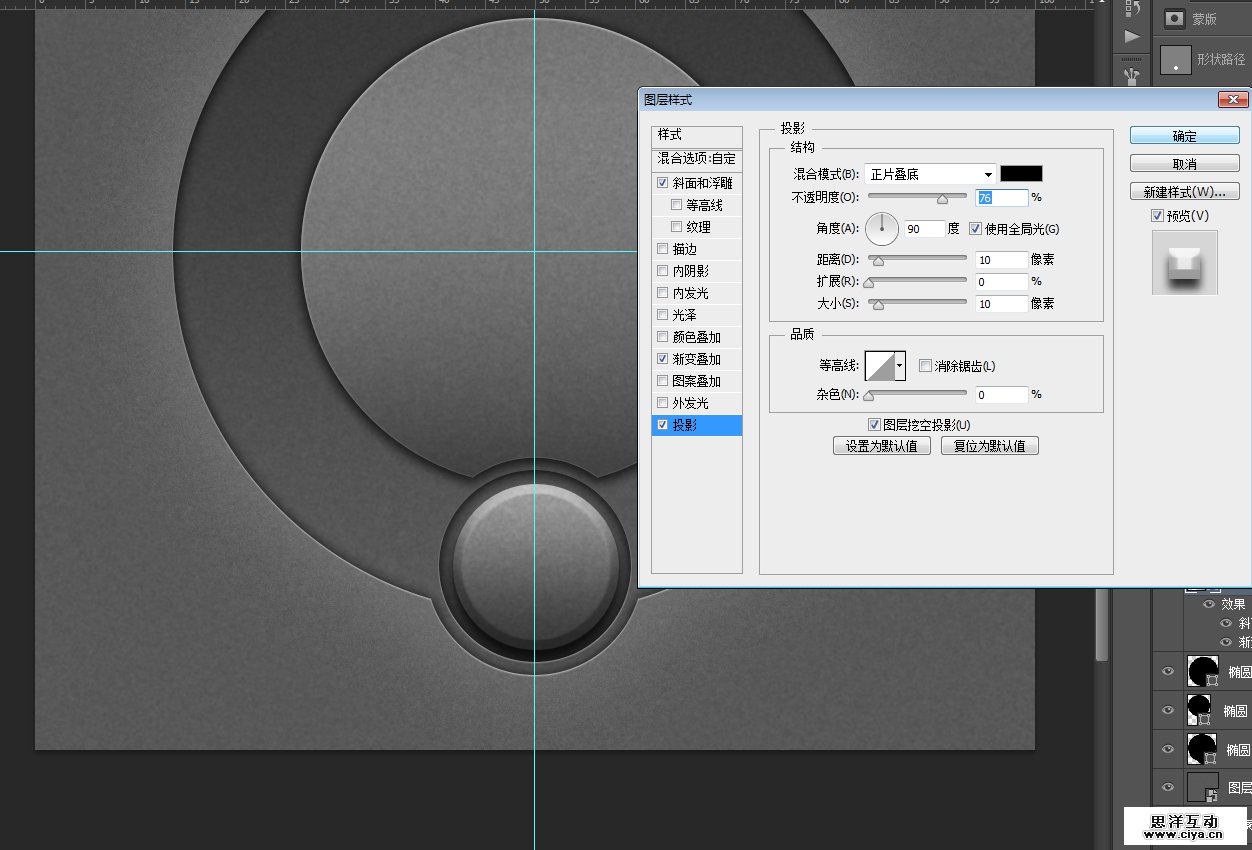Open the blend mode (正片叠底) dropdown

(x=931, y=174)
